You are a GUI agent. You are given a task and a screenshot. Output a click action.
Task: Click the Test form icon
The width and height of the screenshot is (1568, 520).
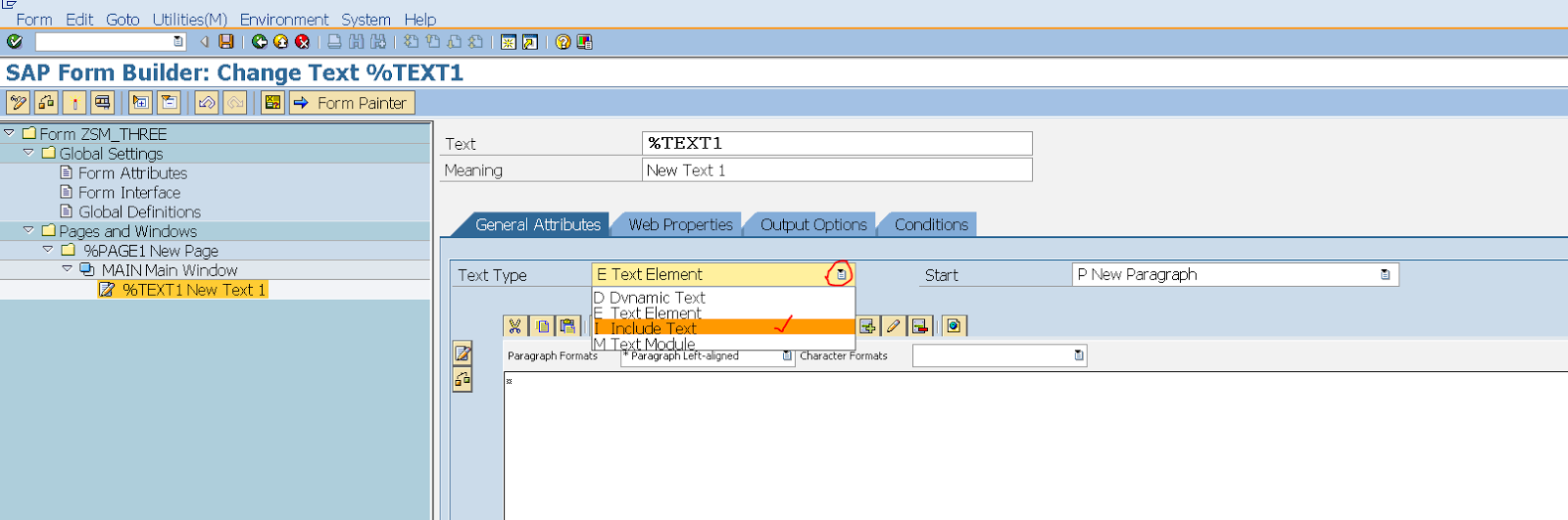pos(102,102)
